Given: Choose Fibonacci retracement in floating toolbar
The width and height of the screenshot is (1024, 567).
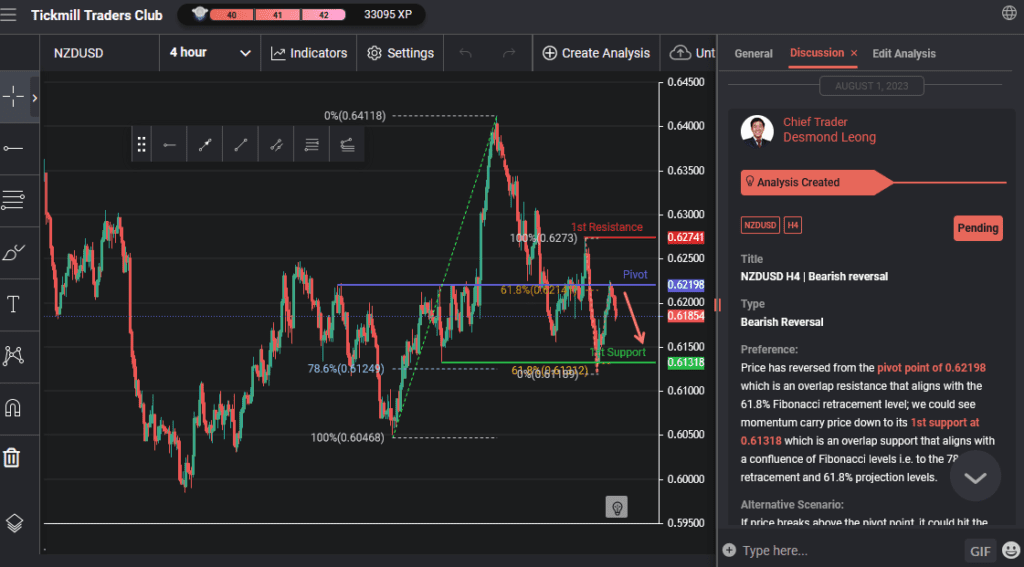Looking at the screenshot, I should click(x=312, y=145).
